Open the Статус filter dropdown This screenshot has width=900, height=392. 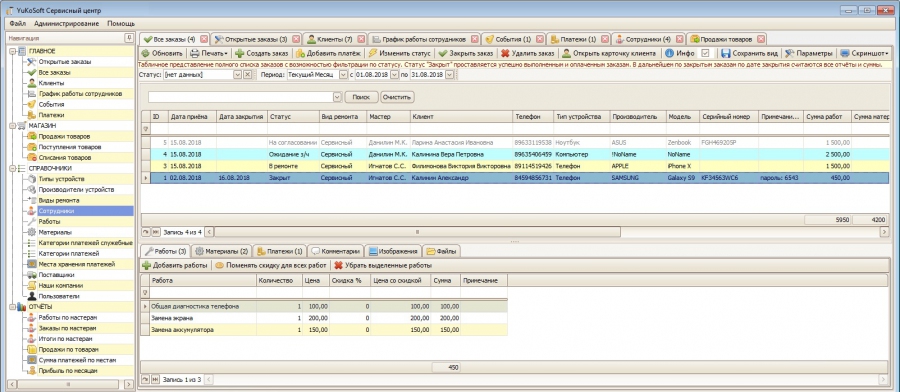[x=238, y=75]
